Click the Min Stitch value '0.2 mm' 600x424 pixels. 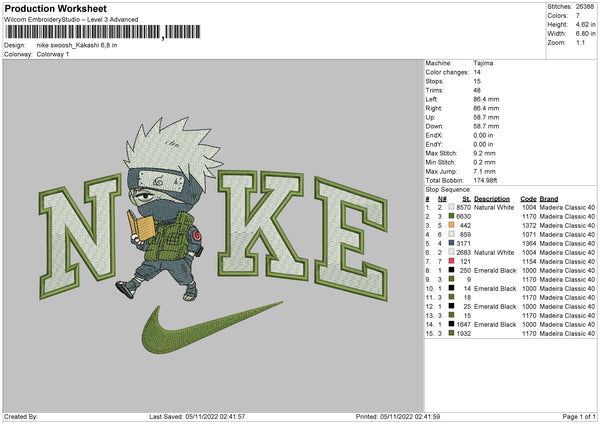[x=484, y=162]
